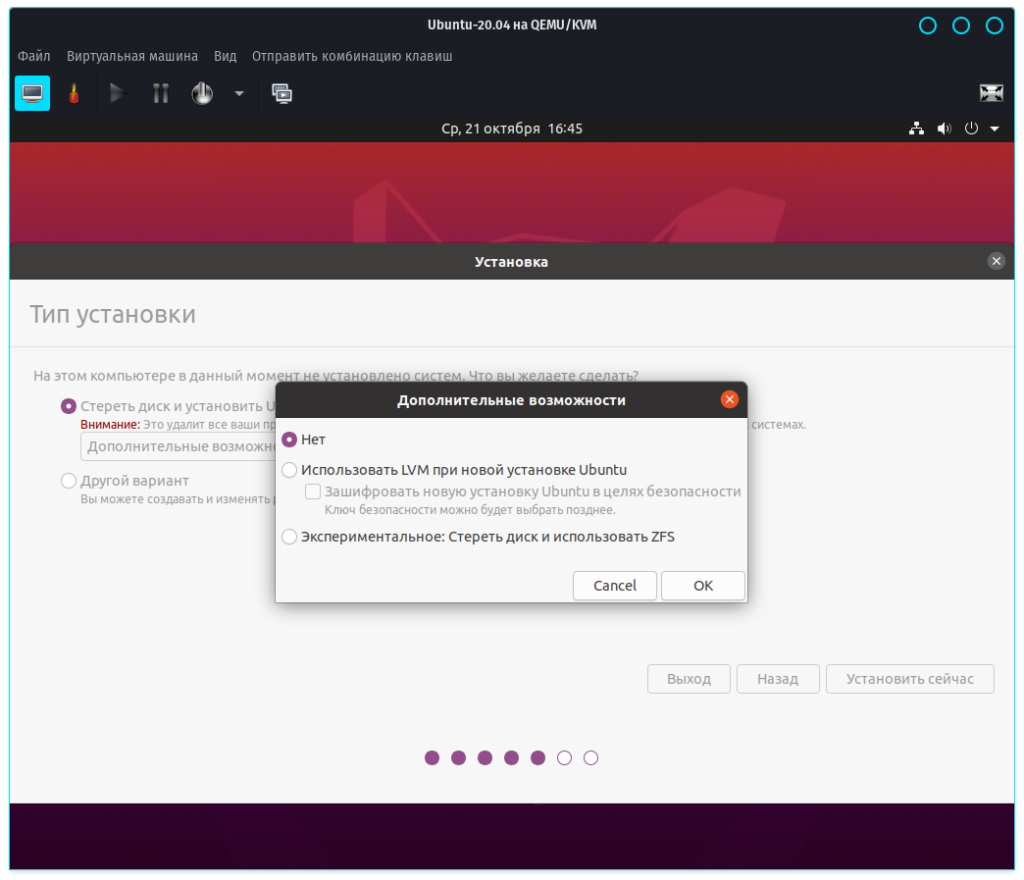
Task: Expand shutdown options dropdown arrow
Action: coord(239,93)
